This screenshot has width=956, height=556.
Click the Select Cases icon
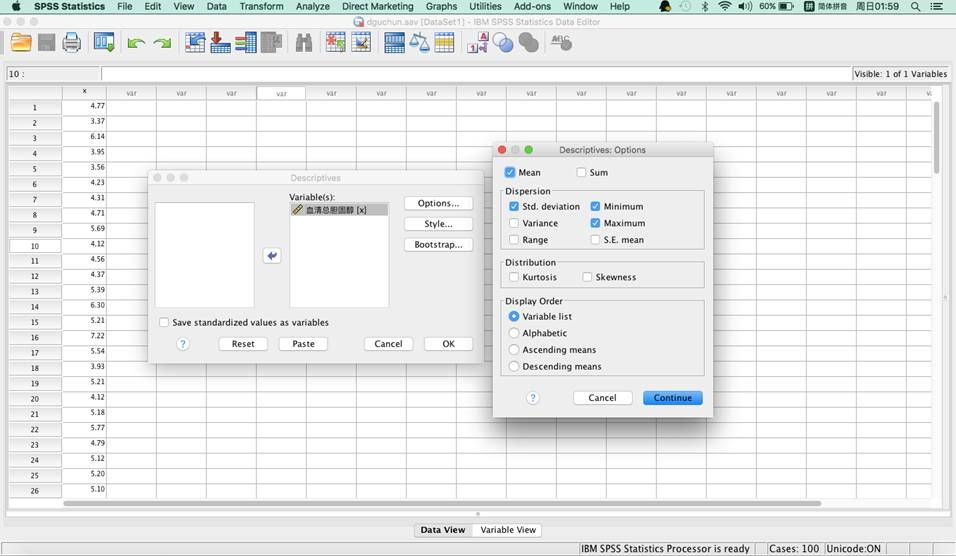coord(444,43)
